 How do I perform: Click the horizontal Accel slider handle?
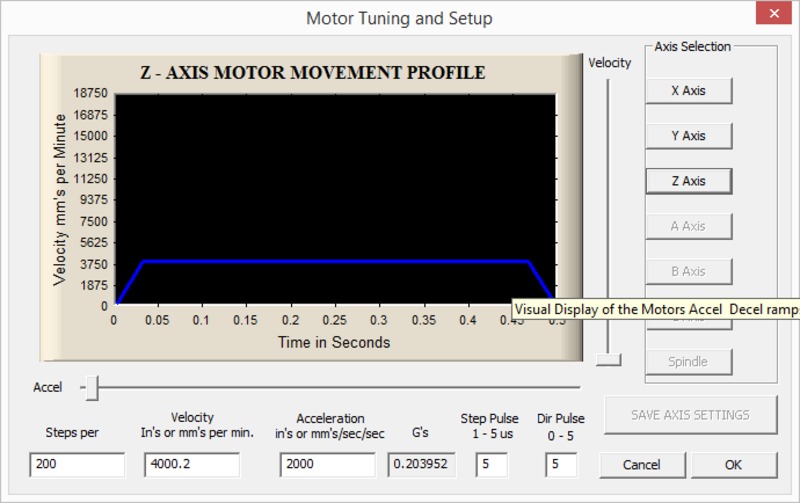pyautogui.click(x=92, y=387)
